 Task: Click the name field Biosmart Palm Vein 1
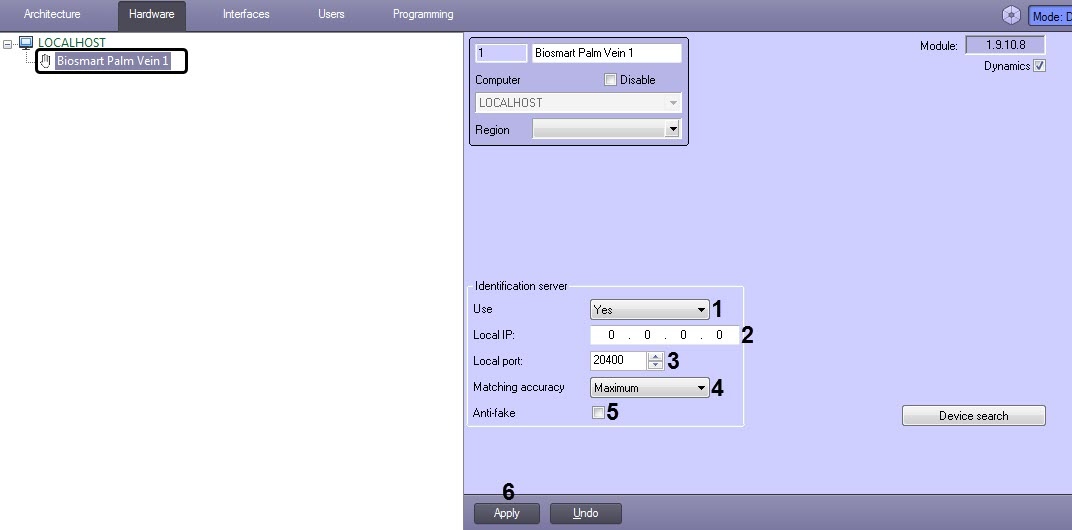pos(606,53)
